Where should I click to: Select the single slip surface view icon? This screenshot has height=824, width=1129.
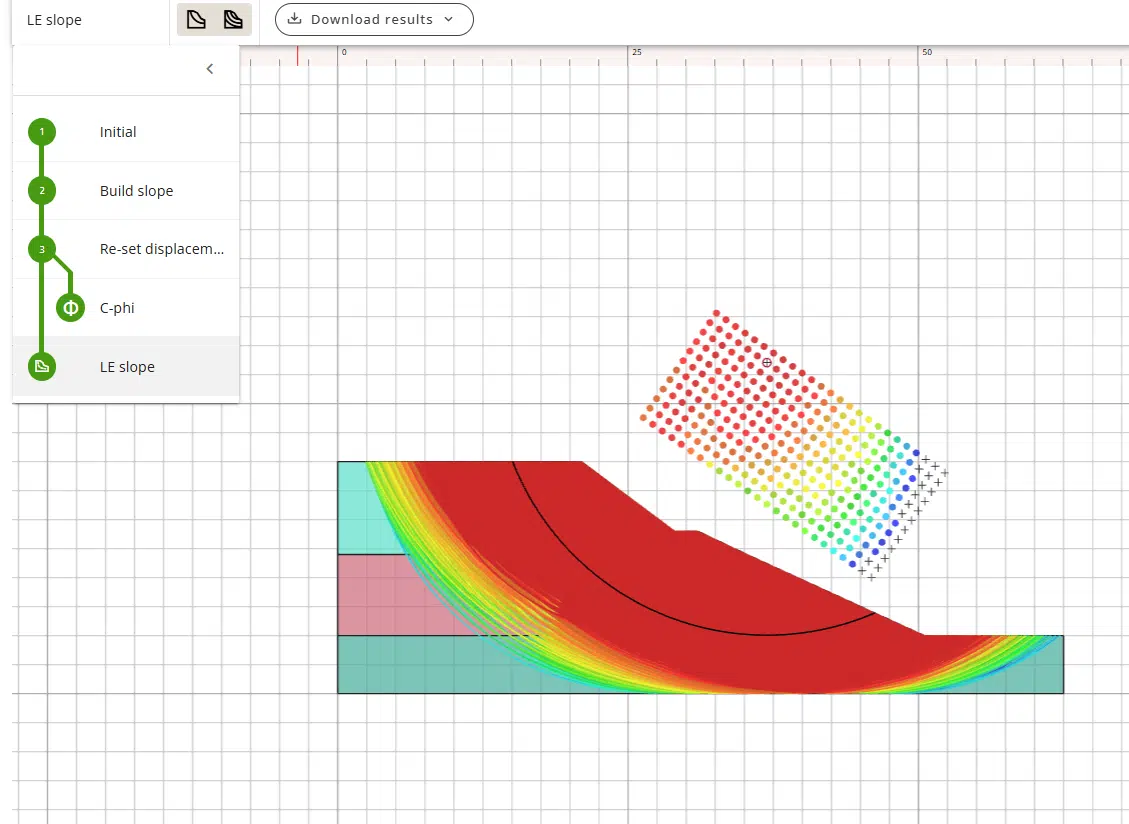196,19
